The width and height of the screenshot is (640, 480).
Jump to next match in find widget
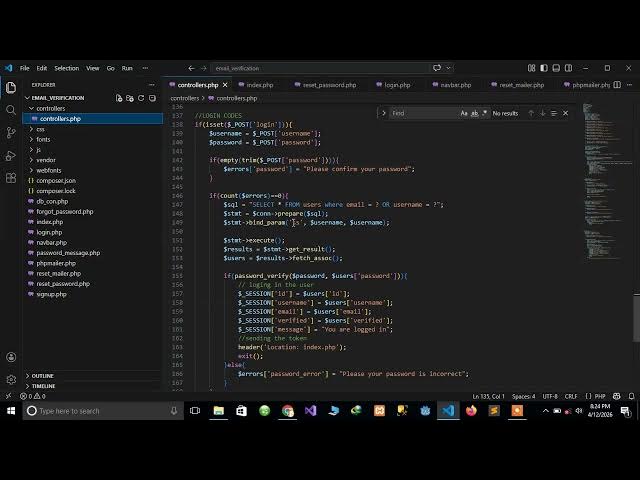tap(542, 113)
